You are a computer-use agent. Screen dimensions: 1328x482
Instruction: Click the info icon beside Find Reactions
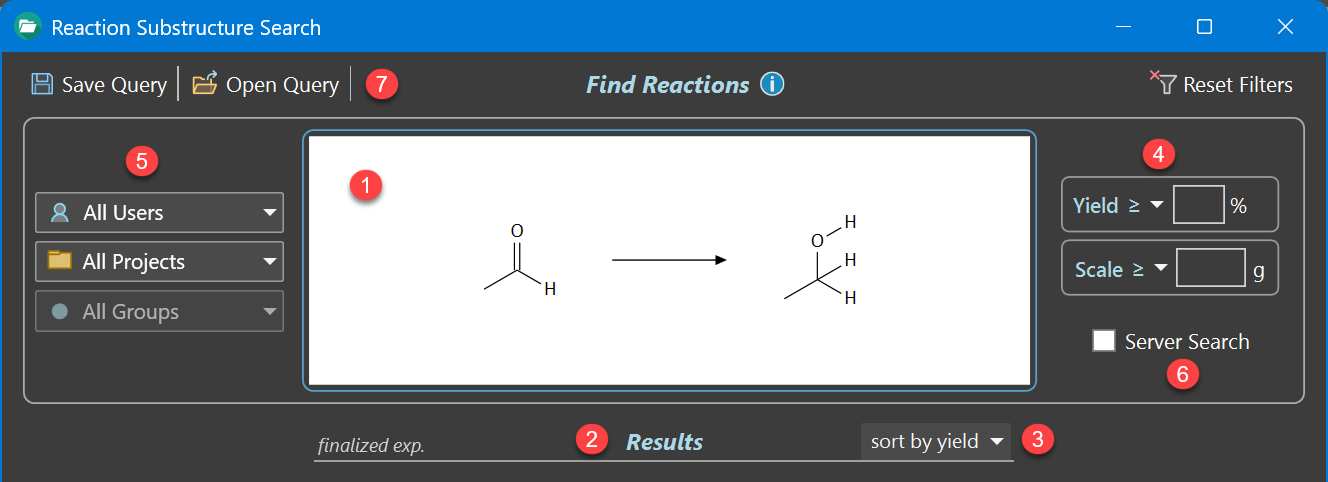(x=772, y=84)
